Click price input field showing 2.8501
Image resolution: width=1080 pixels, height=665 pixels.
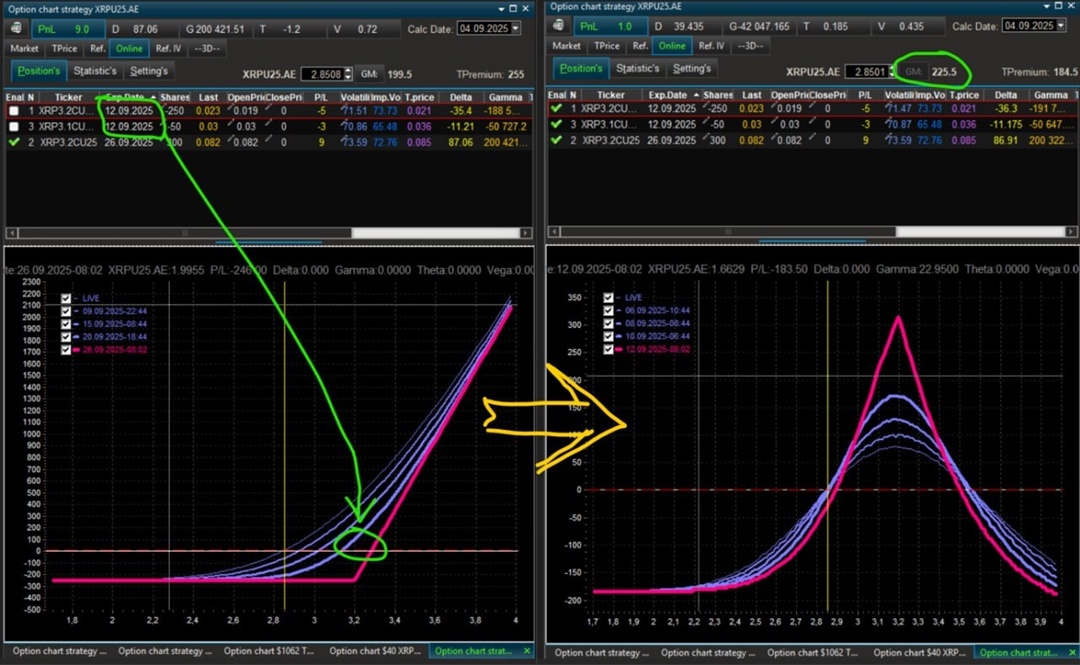(x=866, y=72)
